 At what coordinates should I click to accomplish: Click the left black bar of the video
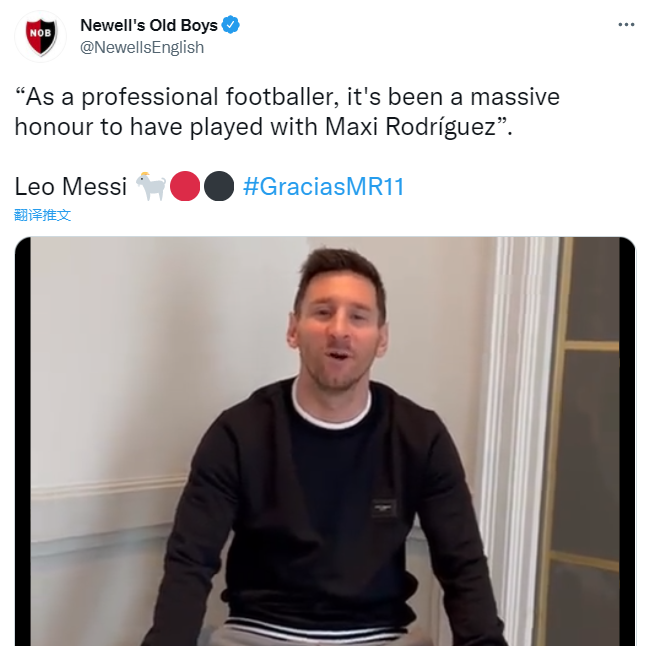[23, 441]
